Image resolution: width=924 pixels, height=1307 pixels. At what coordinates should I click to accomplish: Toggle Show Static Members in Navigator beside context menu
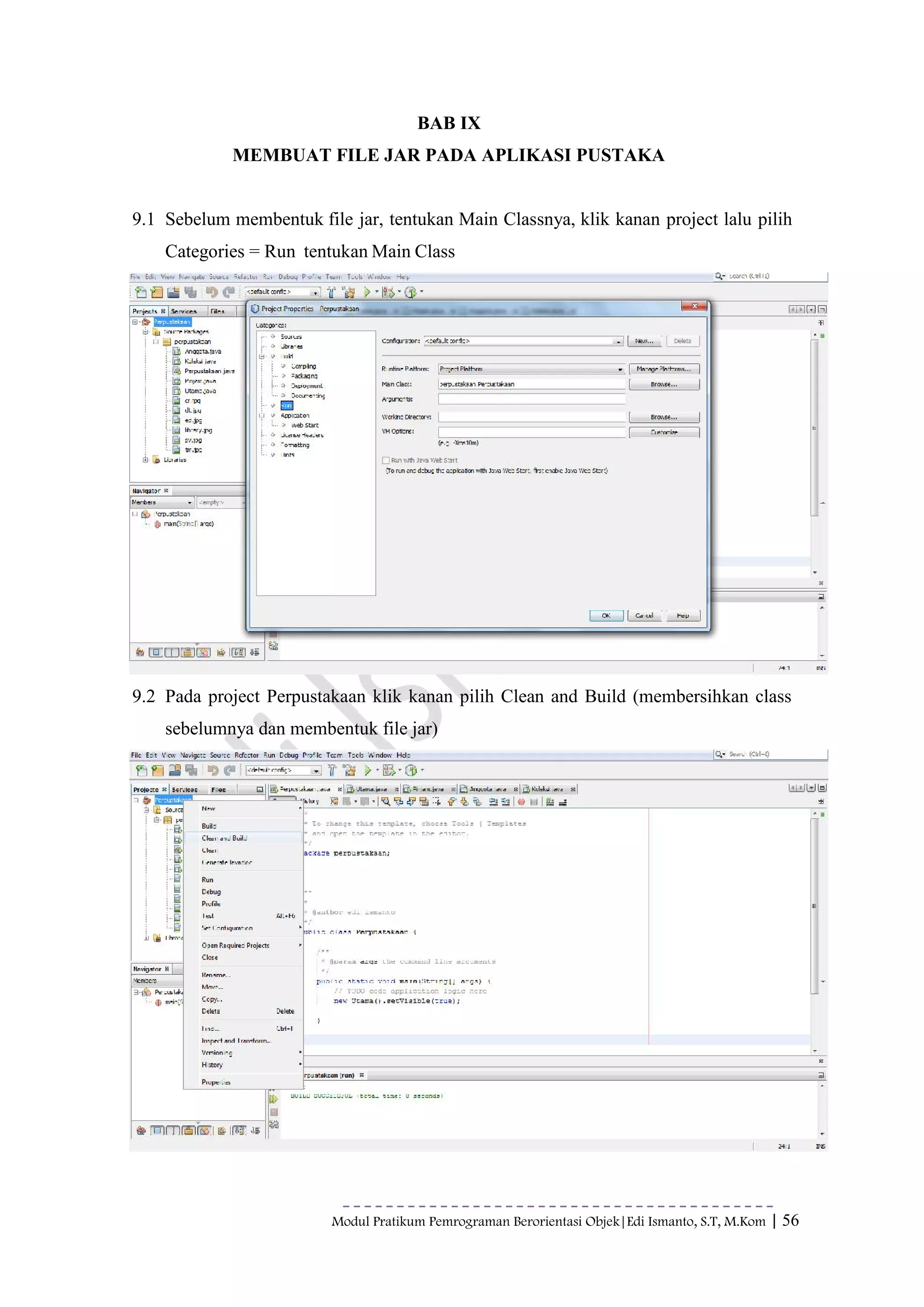pos(173,1131)
